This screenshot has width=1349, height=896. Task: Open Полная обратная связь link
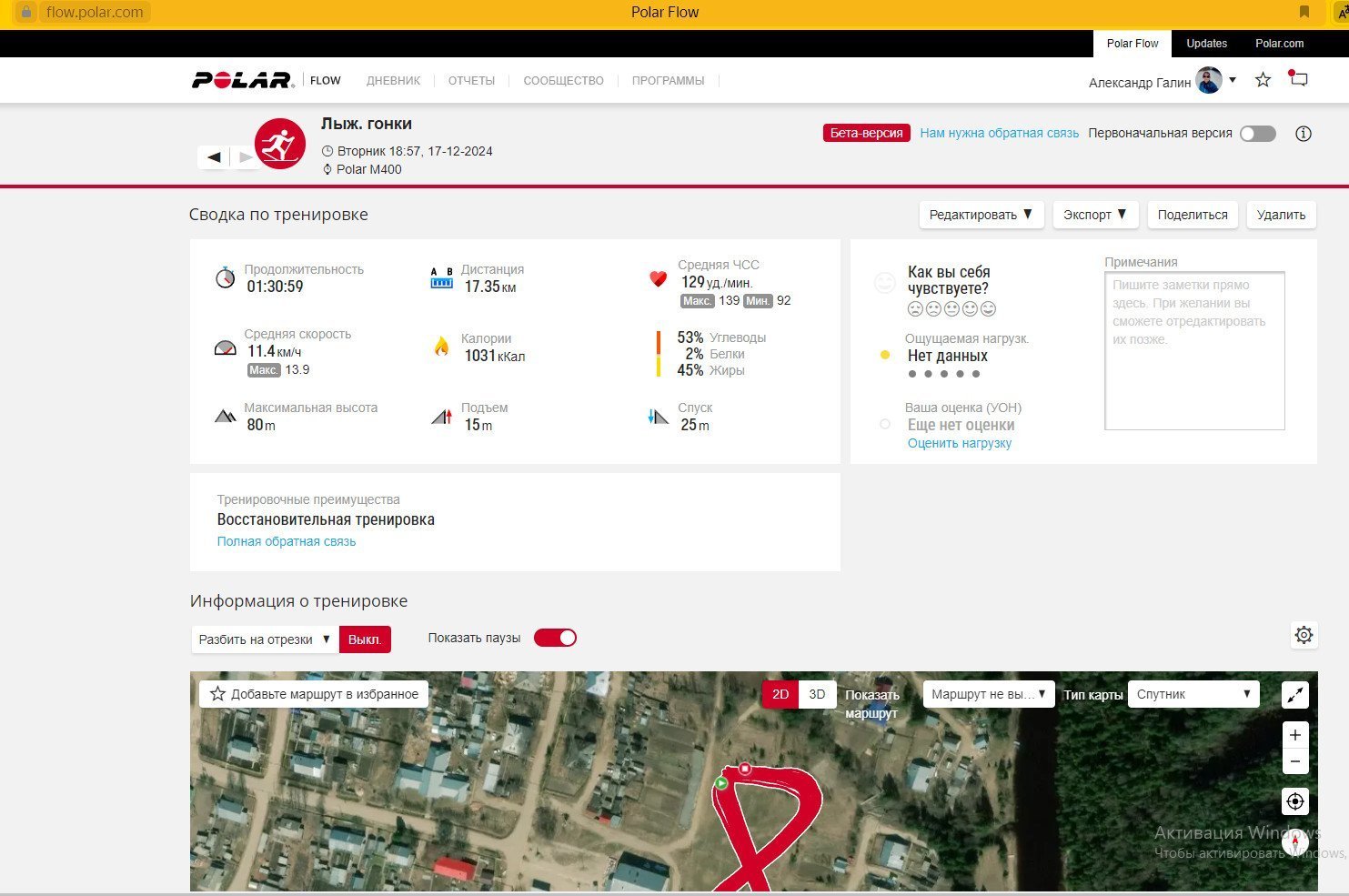point(287,541)
